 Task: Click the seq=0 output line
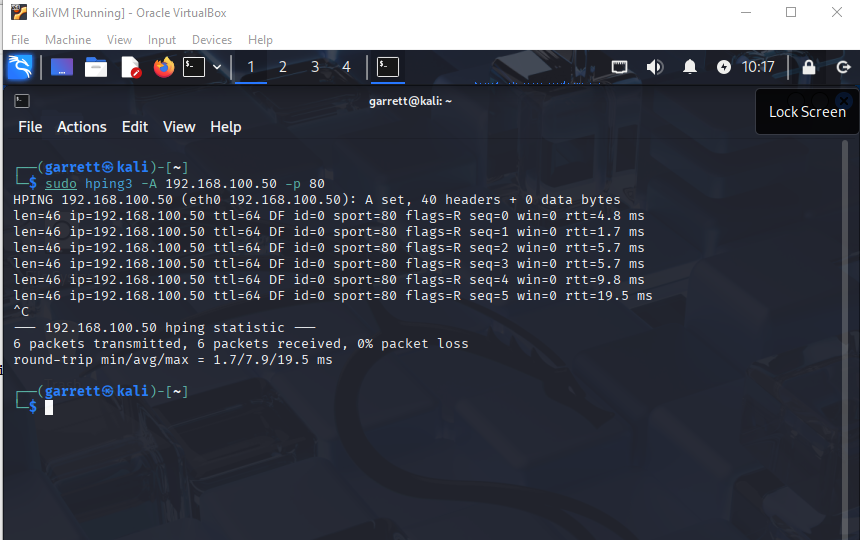329,216
